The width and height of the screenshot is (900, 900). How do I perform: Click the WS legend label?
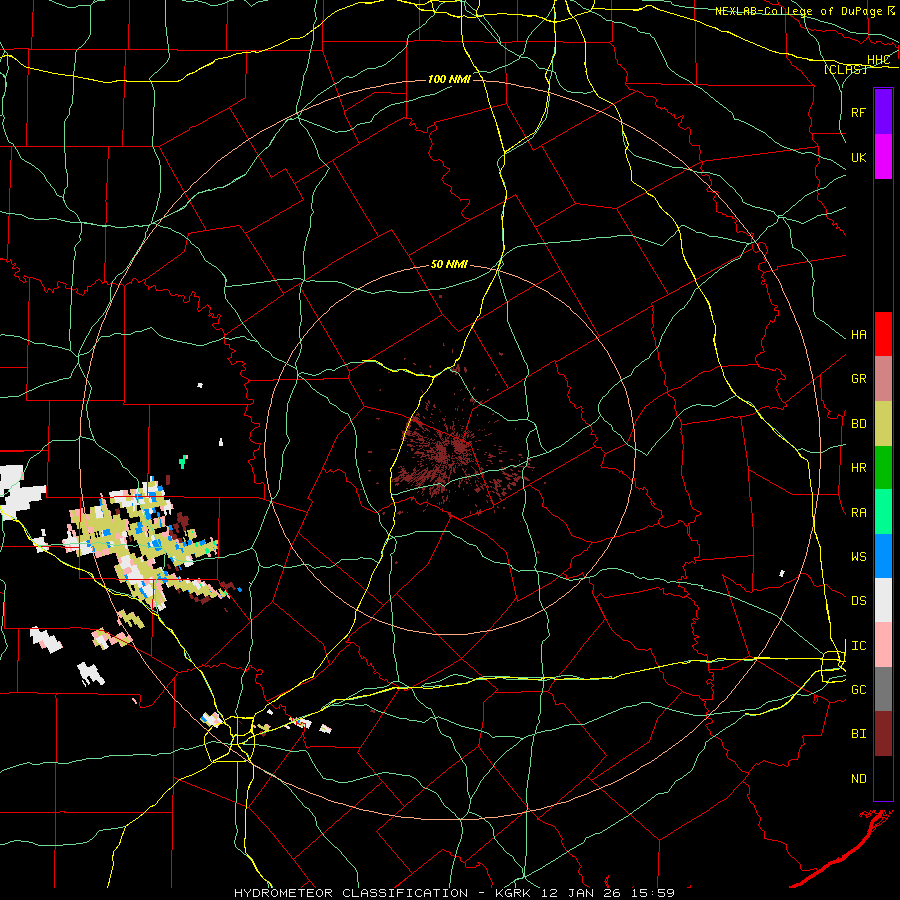(x=858, y=557)
